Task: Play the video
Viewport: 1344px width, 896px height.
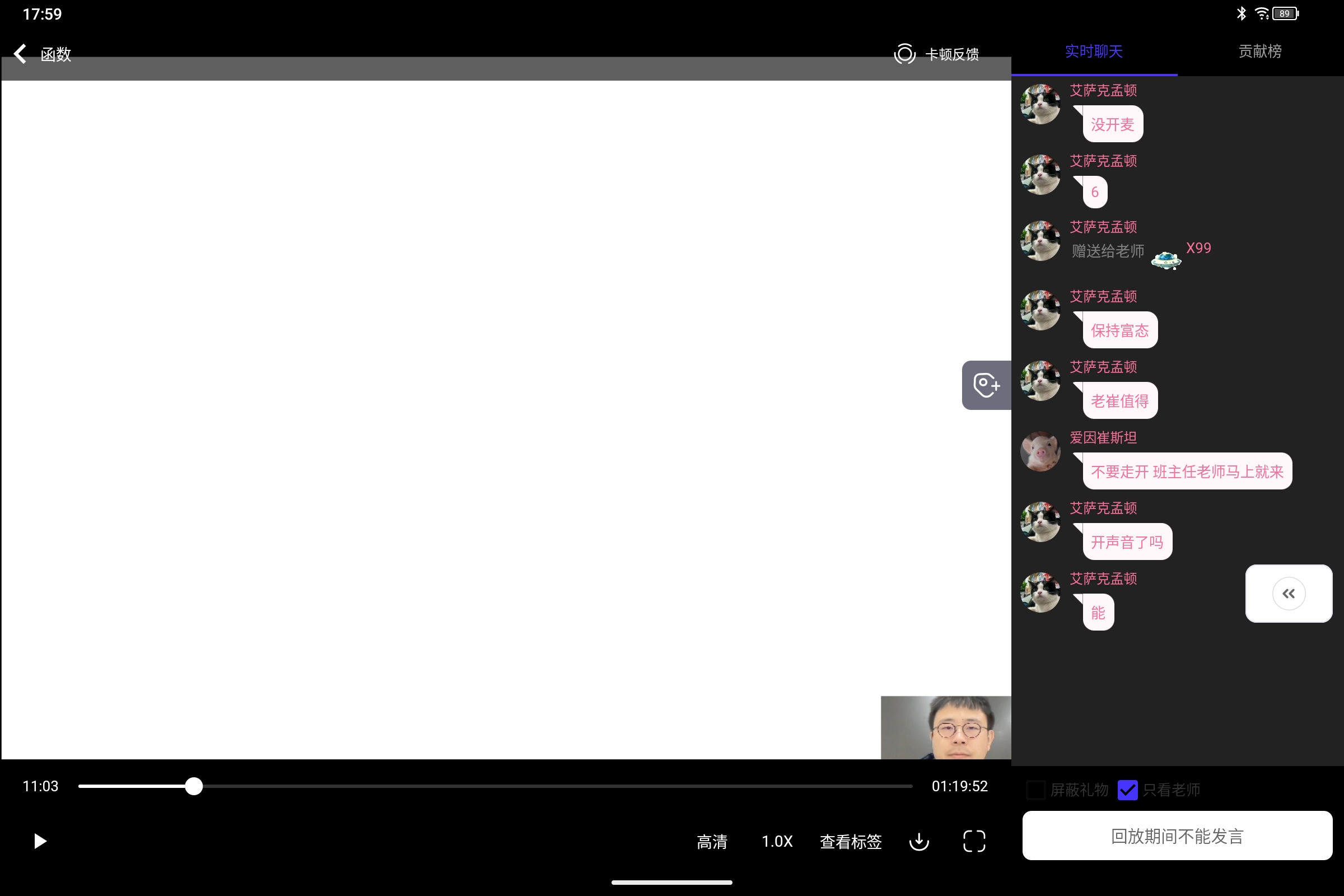Action: coord(39,841)
